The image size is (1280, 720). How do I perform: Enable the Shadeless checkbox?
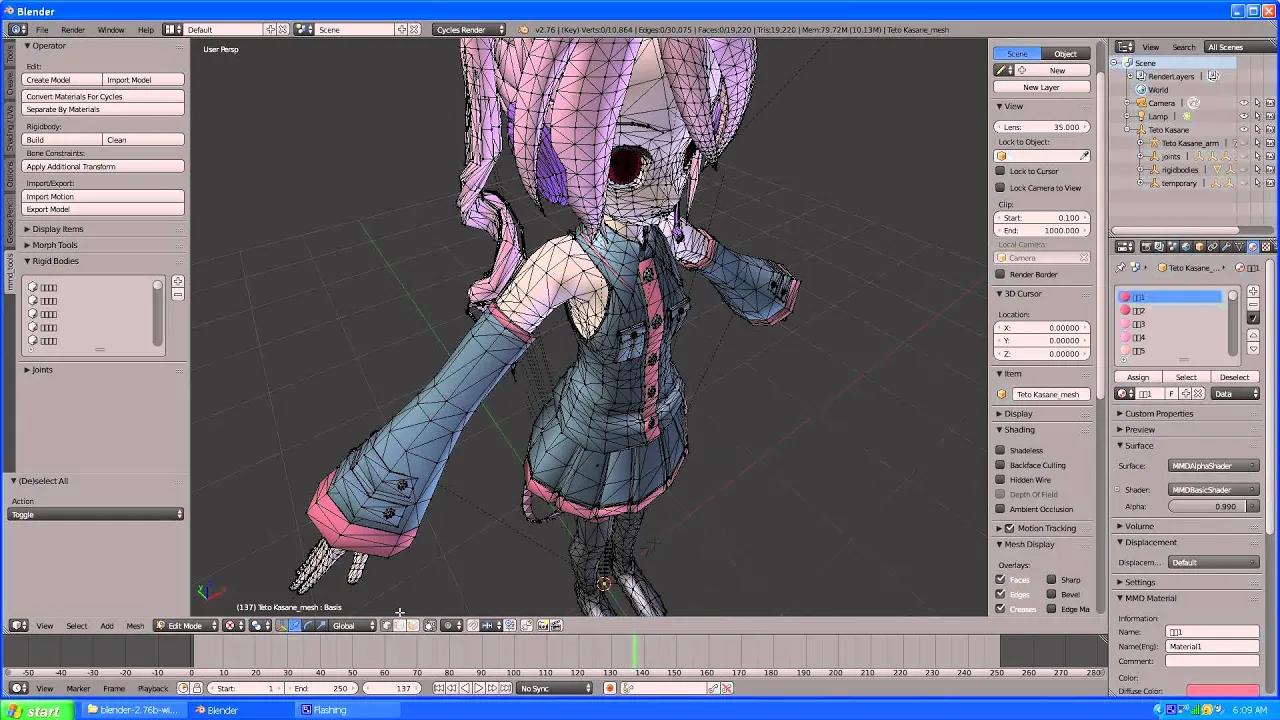tap(1000, 450)
